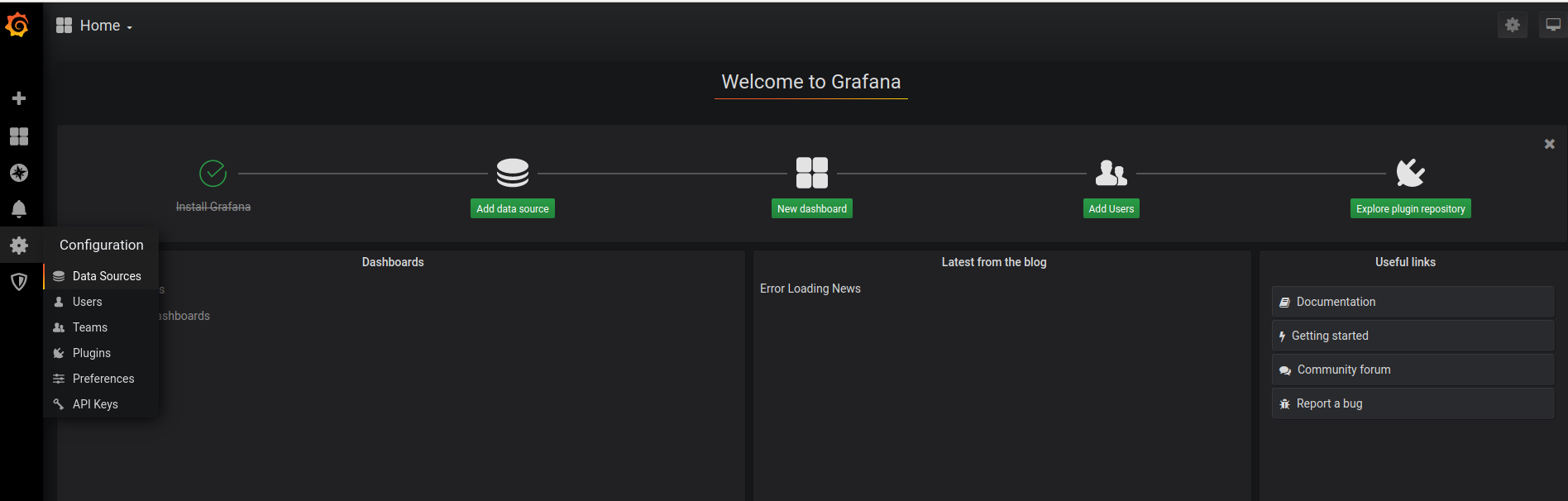Close the getting started panel
This screenshot has width=1568, height=501.
pos(1550,144)
